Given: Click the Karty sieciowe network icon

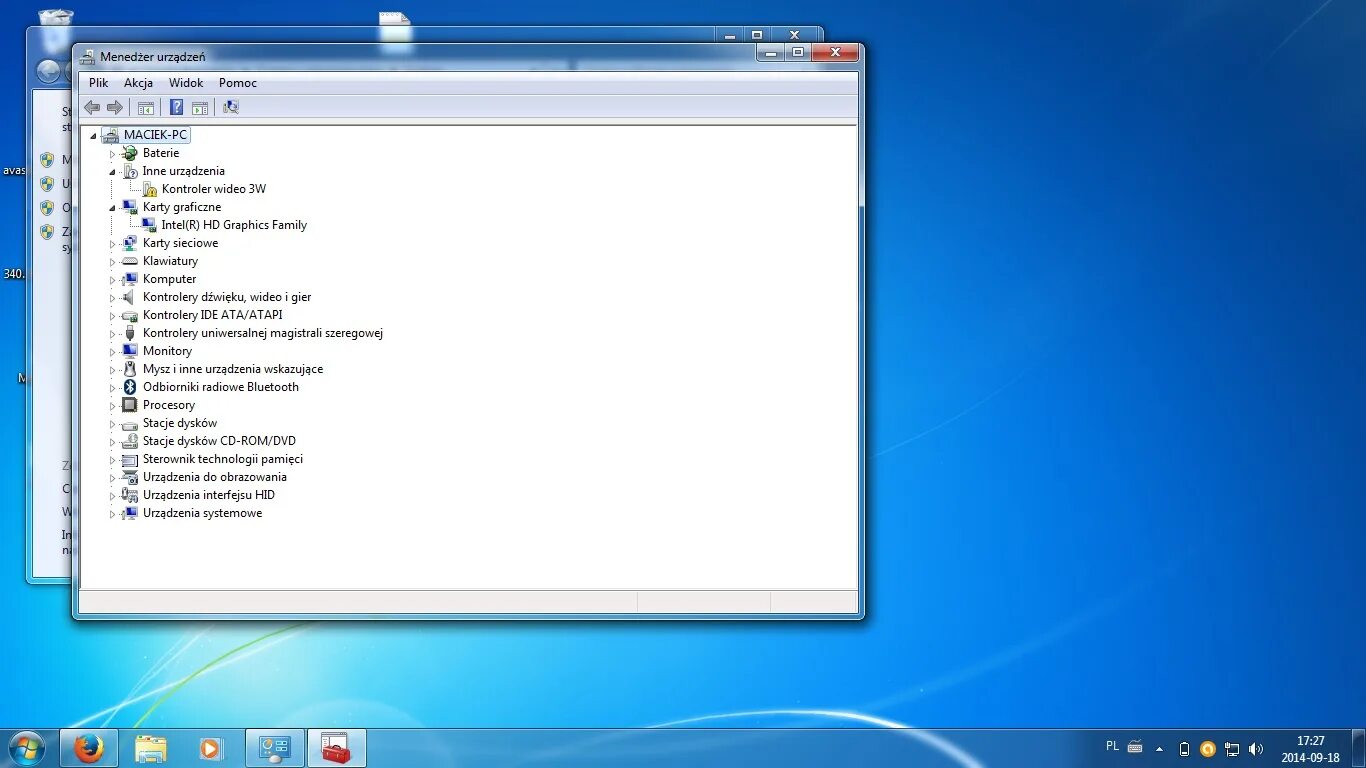Looking at the screenshot, I should click(x=129, y=243).
